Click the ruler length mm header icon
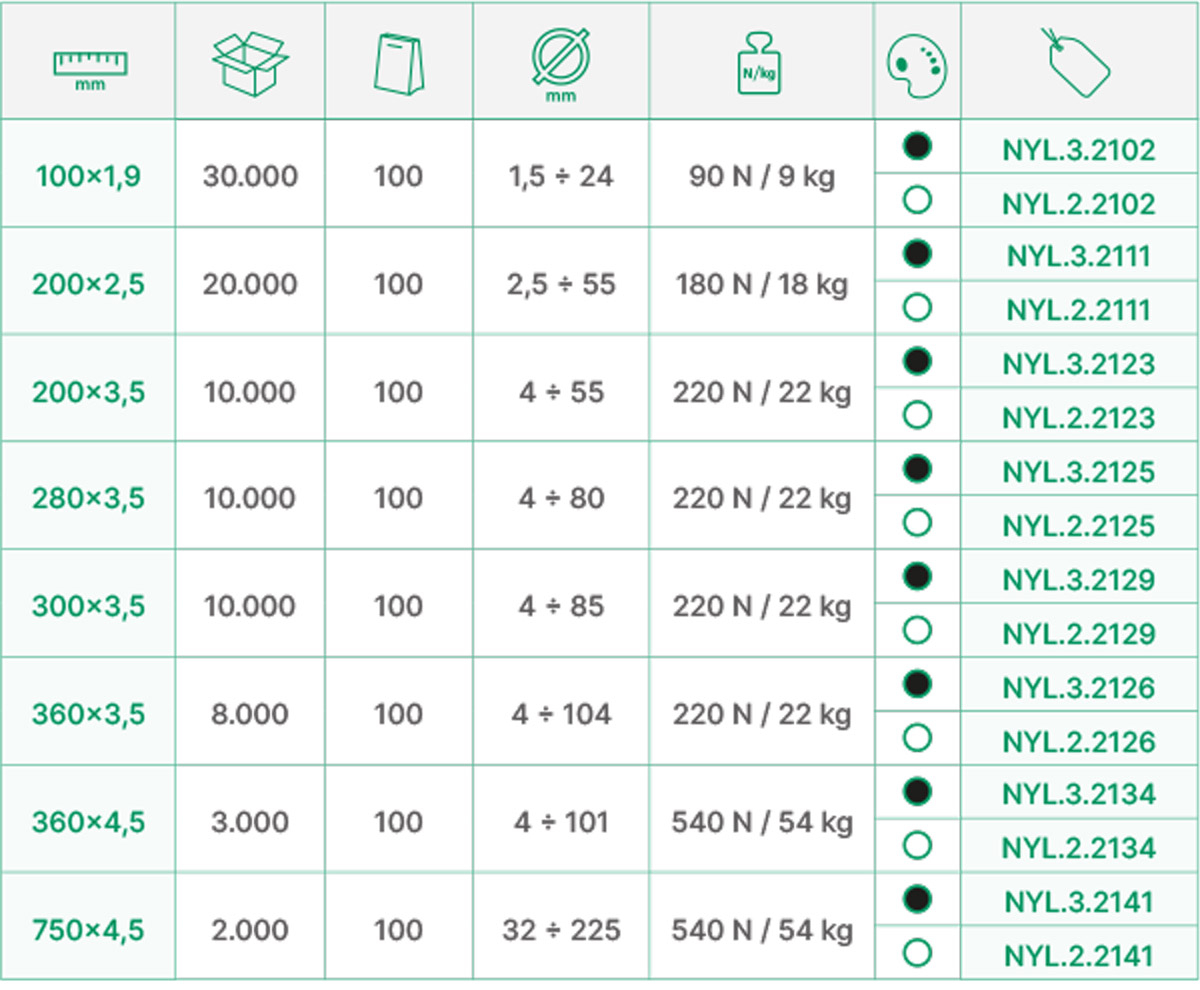The width and height of the screenshot is (1200, 990). 90,70
